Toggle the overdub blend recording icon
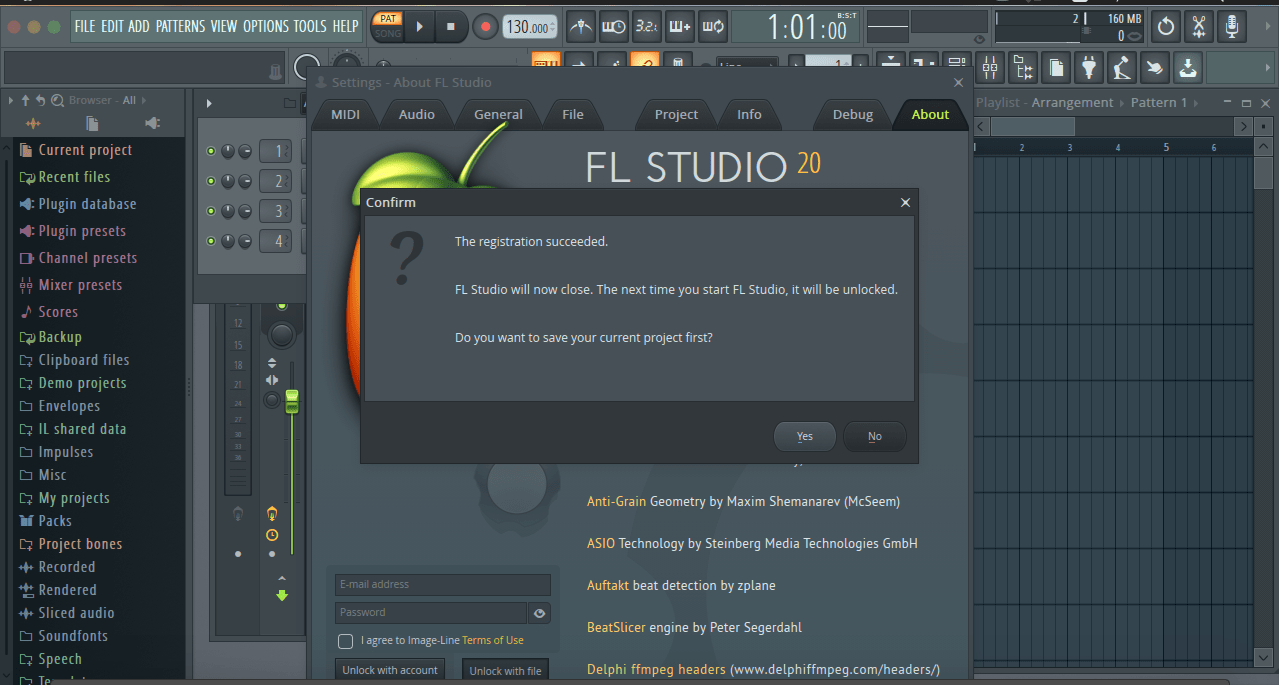 pyautogui.click(x=680, y=26)
